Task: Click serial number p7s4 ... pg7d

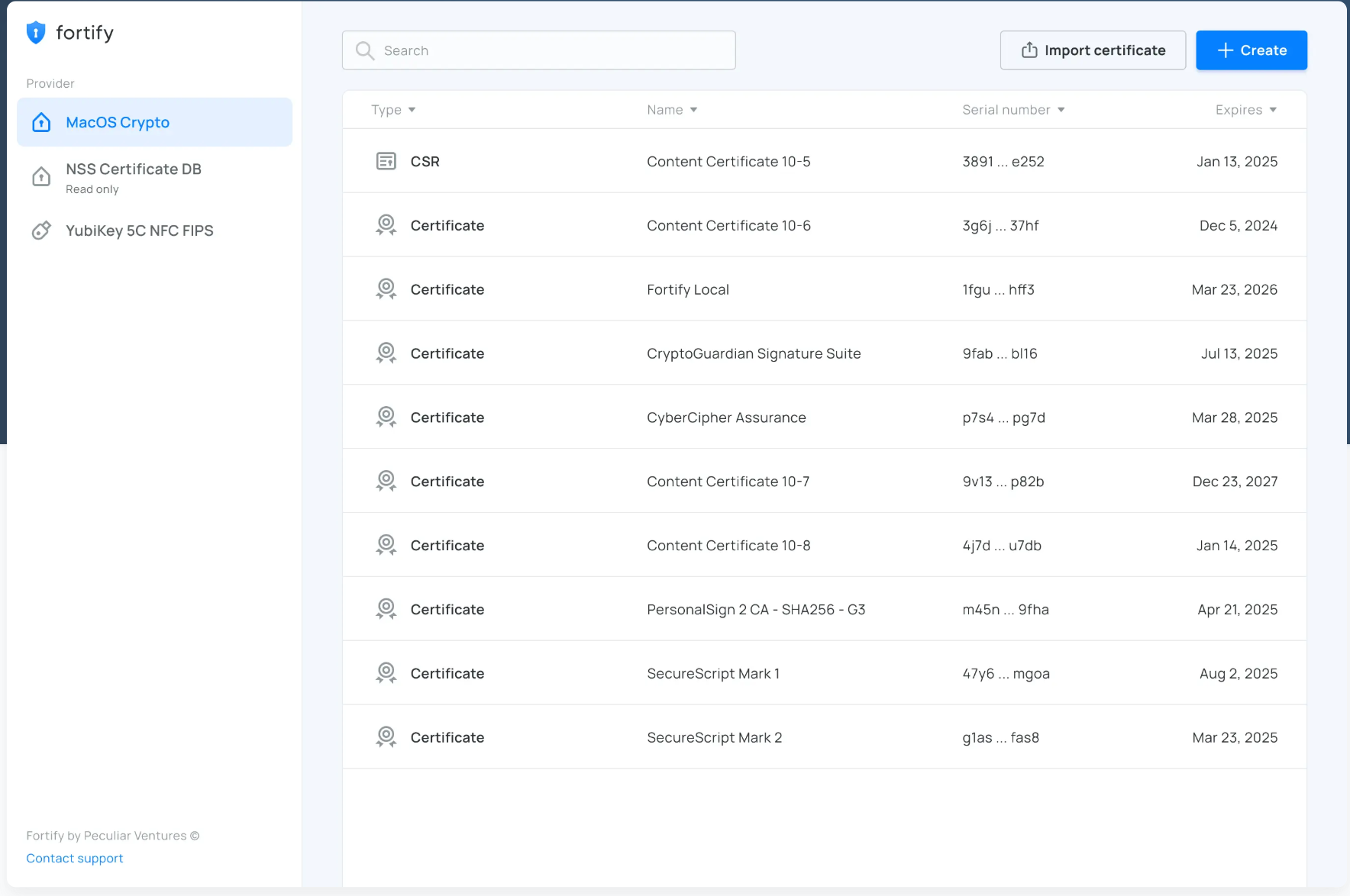Action: coord(1003,418)
